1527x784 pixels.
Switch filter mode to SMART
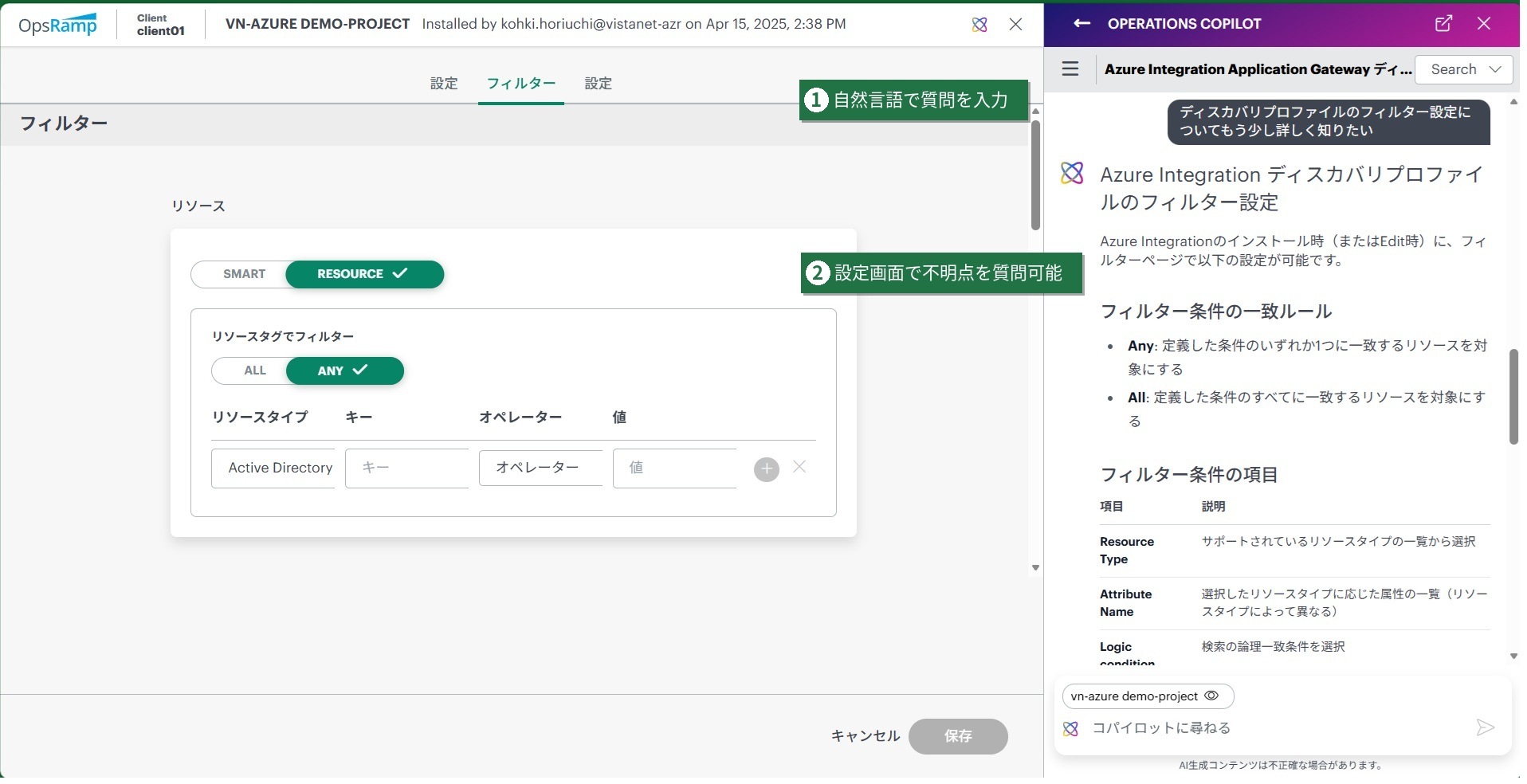244,274
